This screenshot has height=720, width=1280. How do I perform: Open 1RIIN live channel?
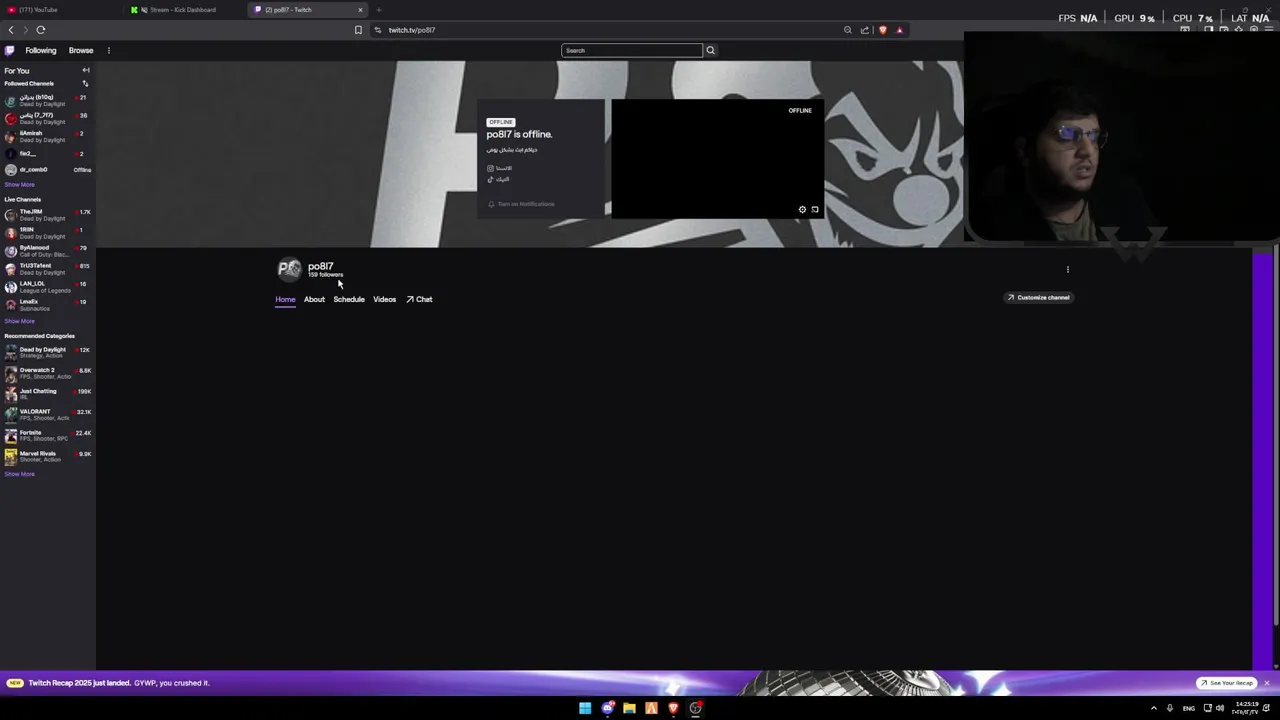[x=47, y=232]
